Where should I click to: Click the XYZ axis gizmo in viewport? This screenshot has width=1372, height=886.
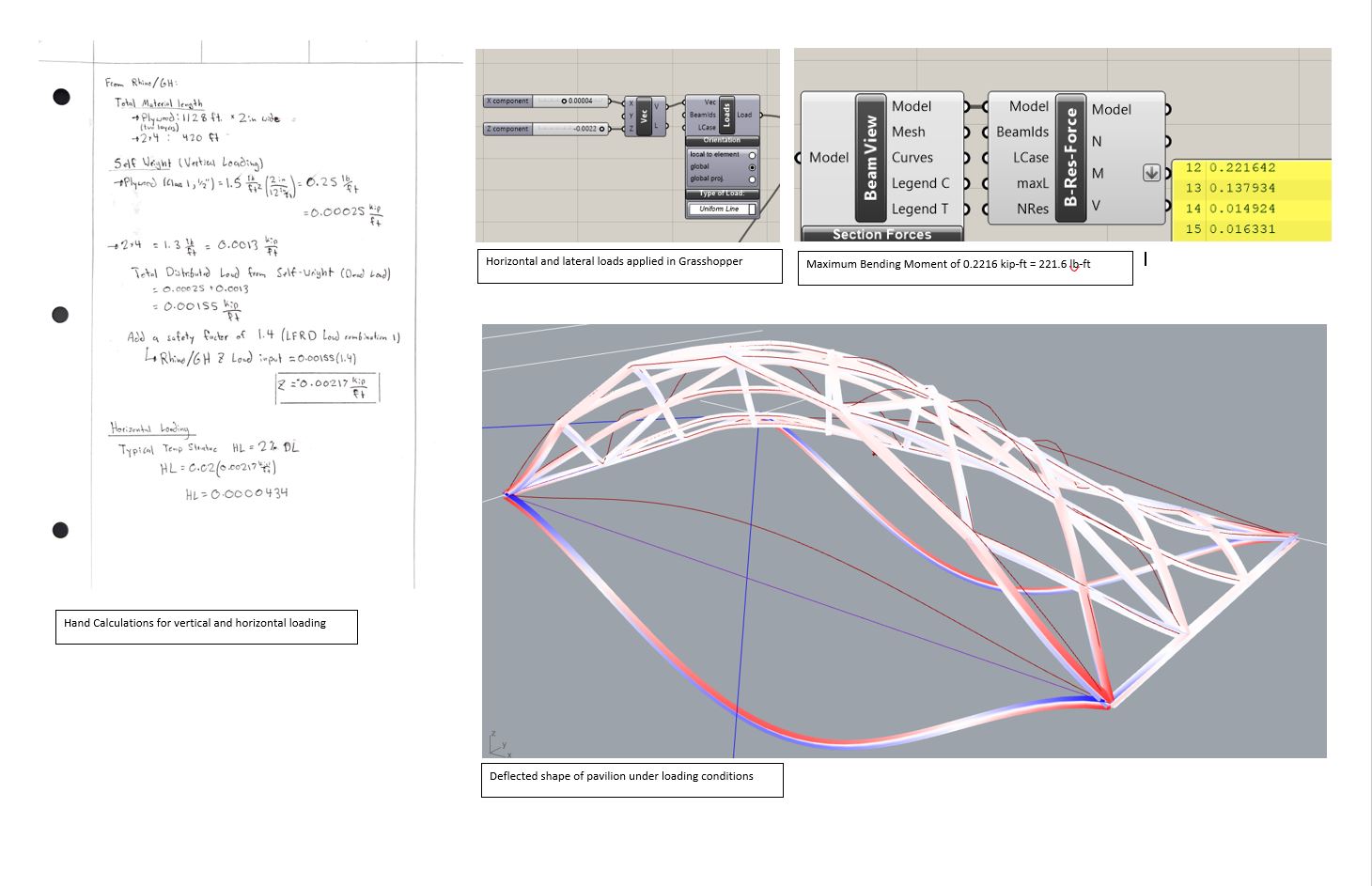(x=498, y=744)
